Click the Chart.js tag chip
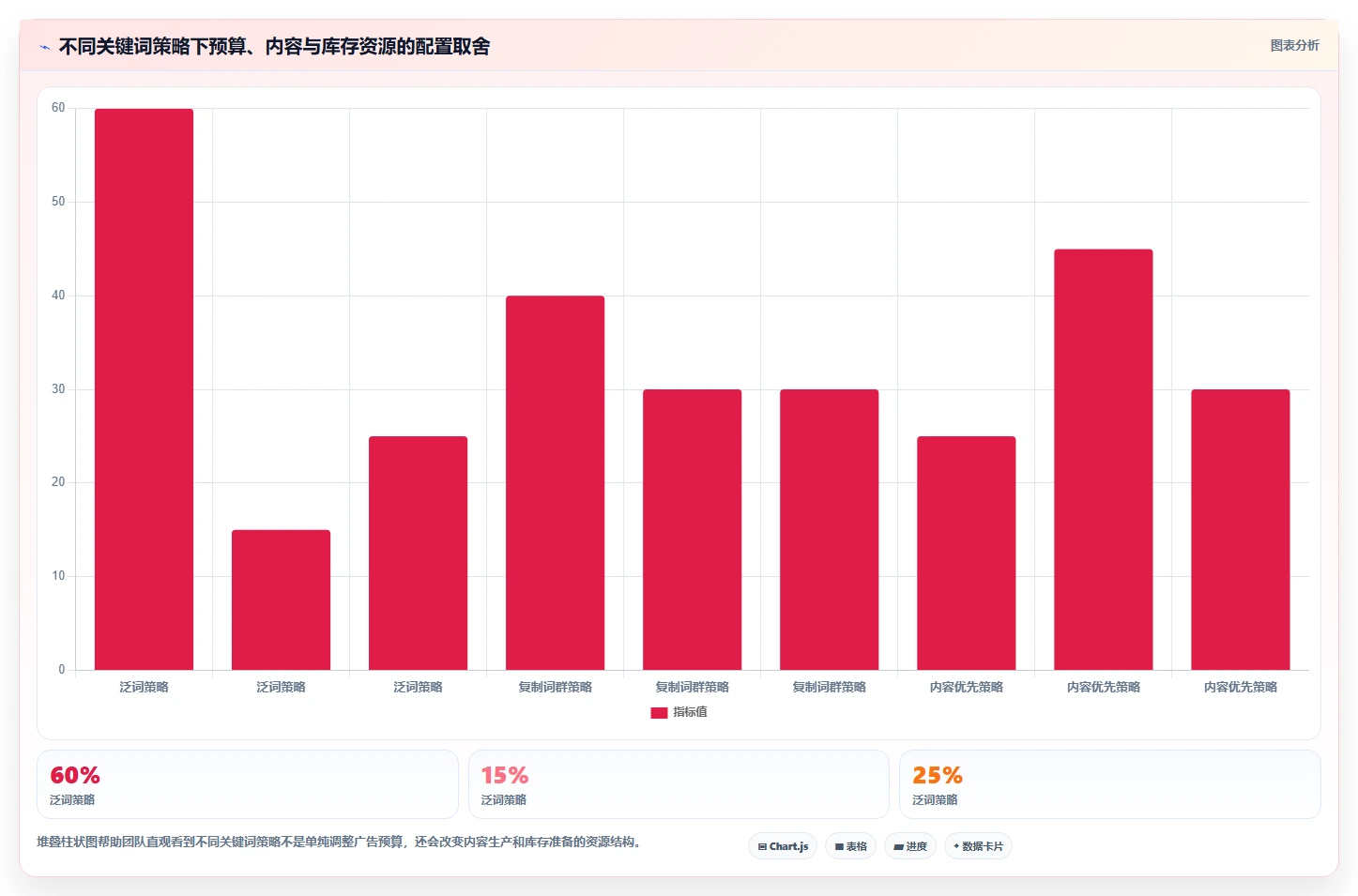Viewport: 1358px width, 896px height. [x=783, y=846]
